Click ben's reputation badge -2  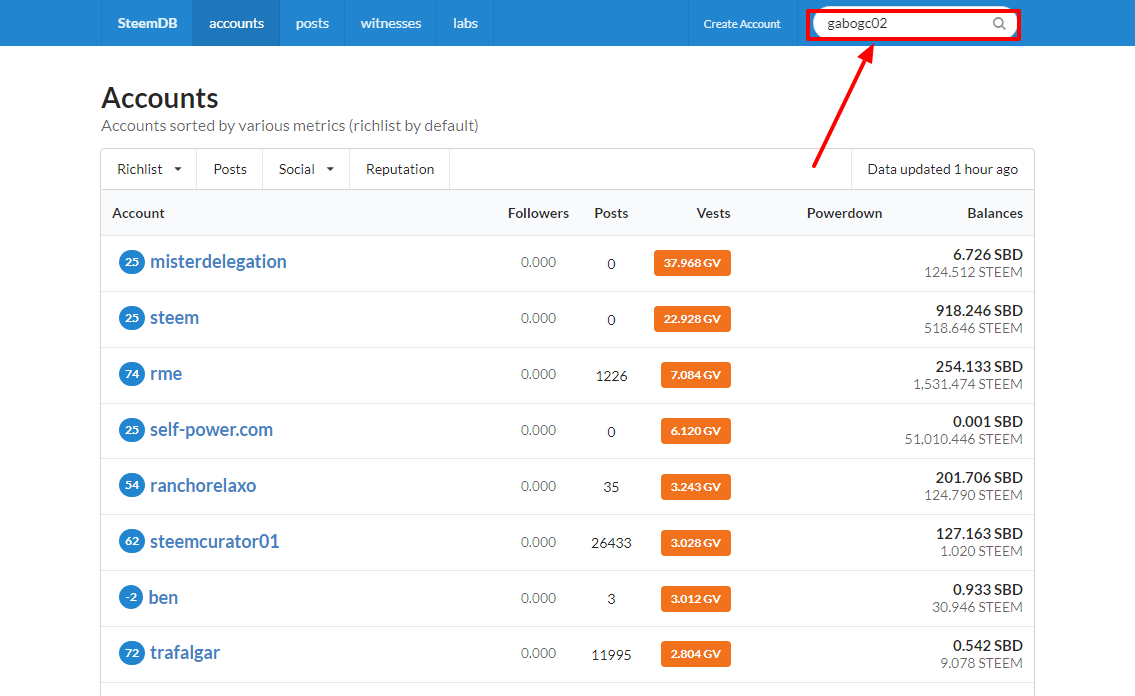tap(131, 597)
